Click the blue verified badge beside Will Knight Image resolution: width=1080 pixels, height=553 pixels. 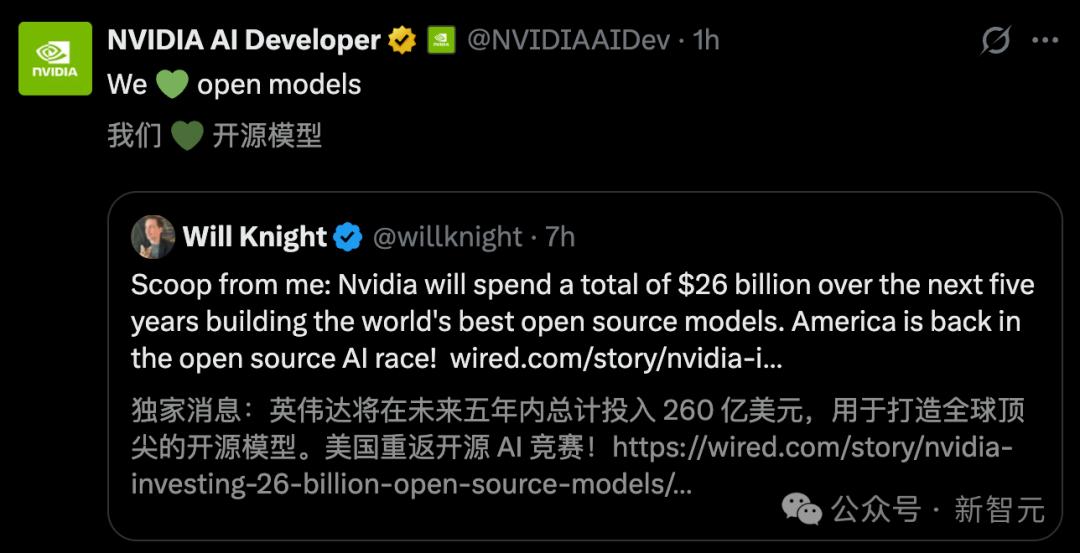(348, 237)
